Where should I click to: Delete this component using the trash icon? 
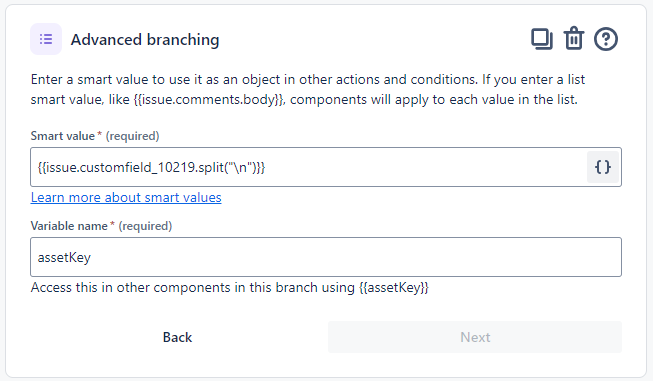click(x=574, y=39)
